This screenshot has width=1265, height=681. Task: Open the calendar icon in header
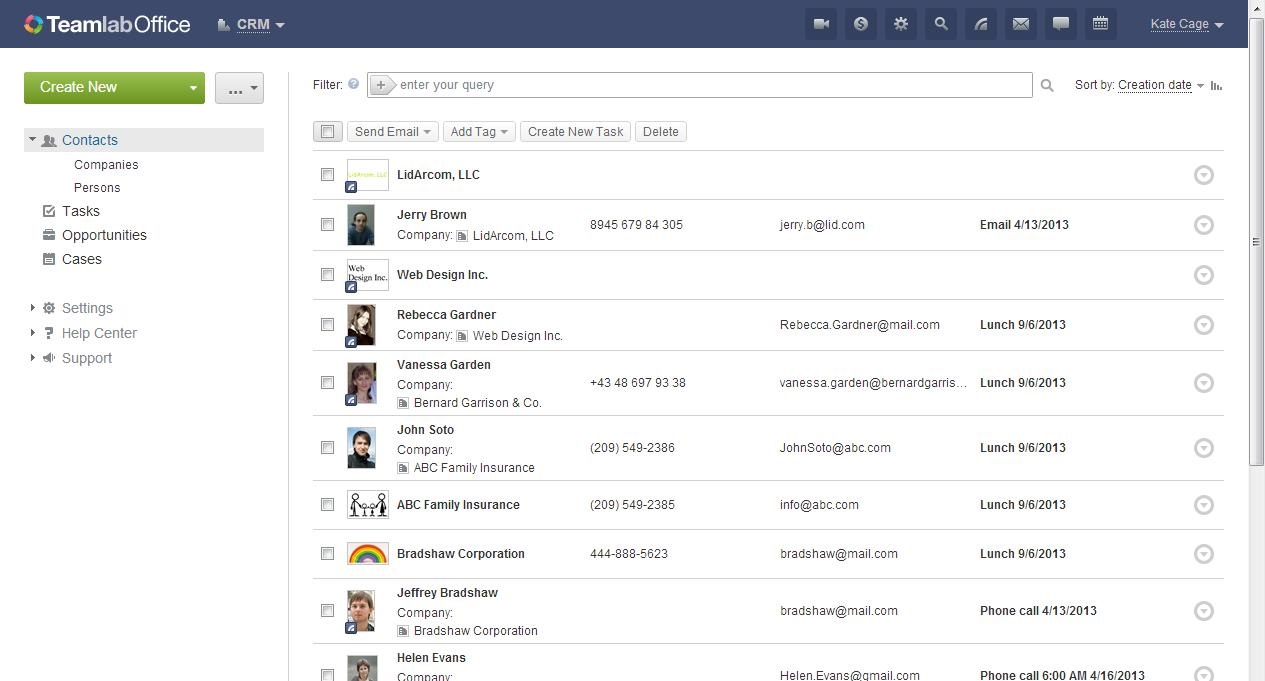(1101, 24)
